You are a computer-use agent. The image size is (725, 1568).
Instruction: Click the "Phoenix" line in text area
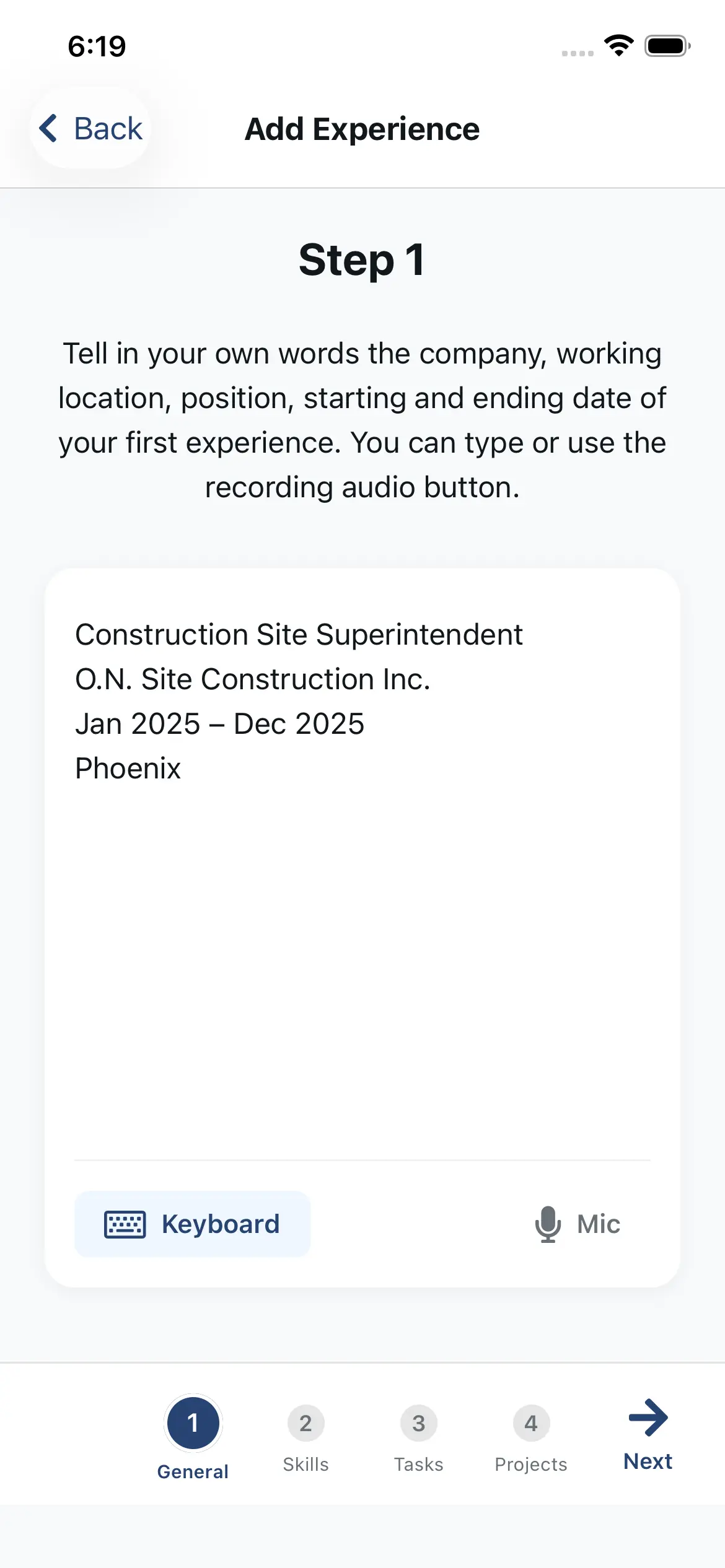tap(128, 769)
